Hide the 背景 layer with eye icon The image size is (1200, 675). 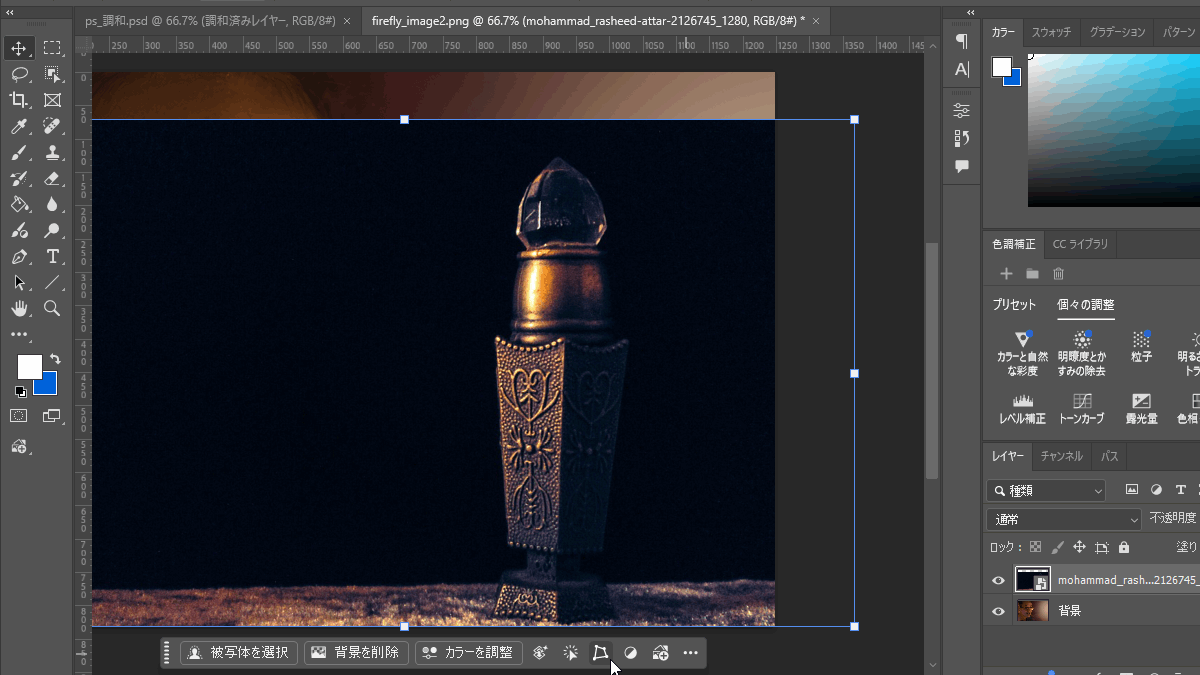click(998, 610)
